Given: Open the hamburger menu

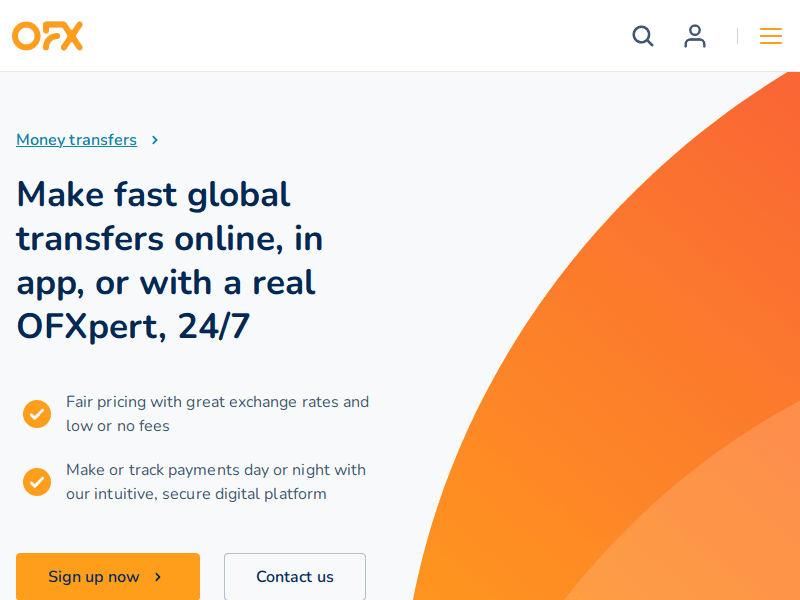Looking at the screenshot, I should (770, 36).
